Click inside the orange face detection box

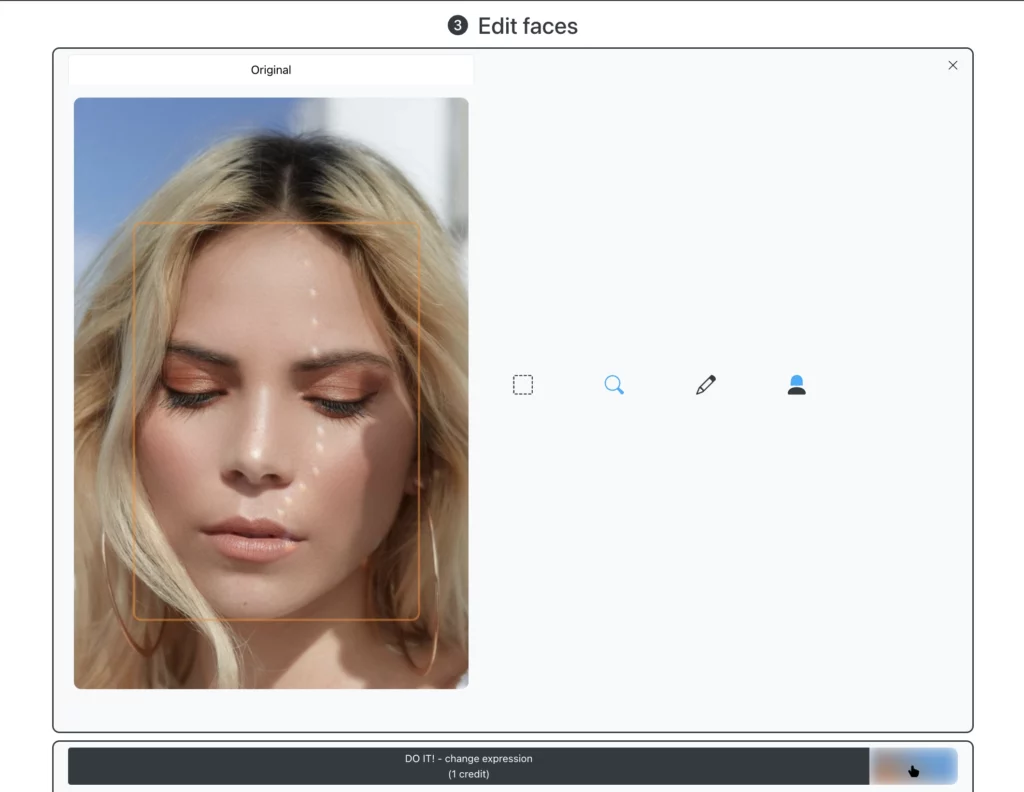[276, 420]
